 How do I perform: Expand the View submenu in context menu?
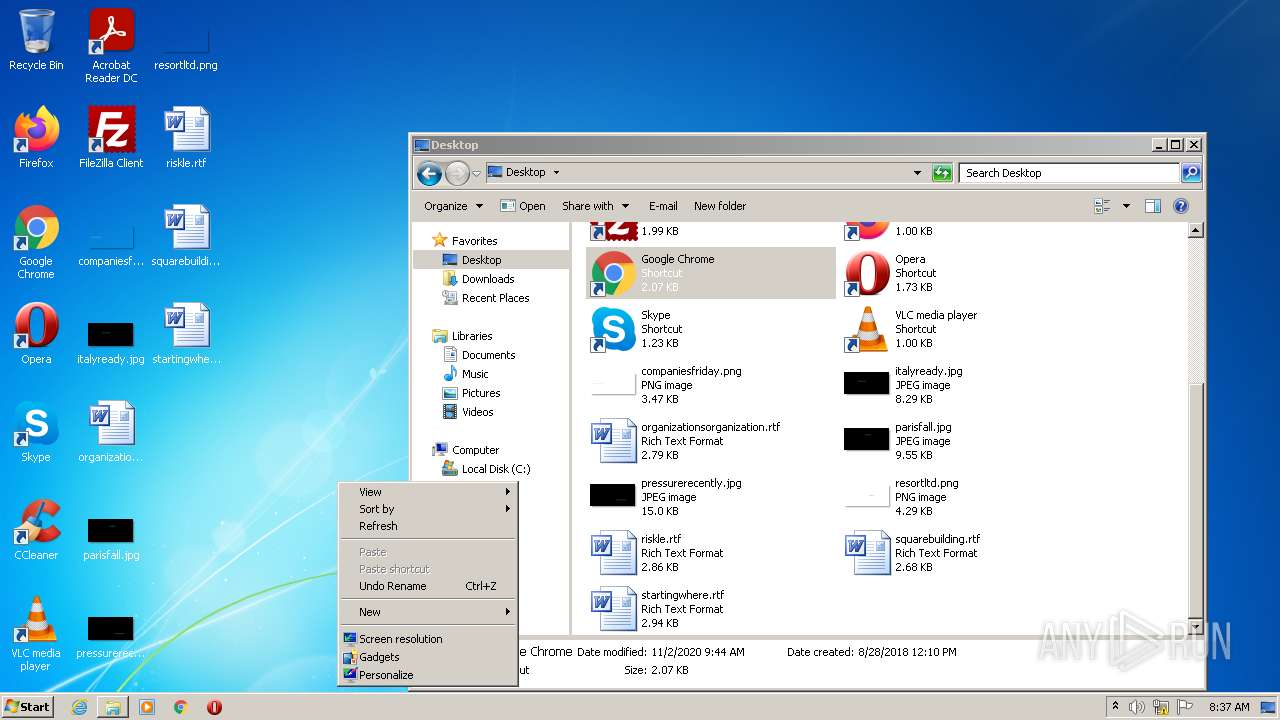pyautogui.click(x=428, y=492)
